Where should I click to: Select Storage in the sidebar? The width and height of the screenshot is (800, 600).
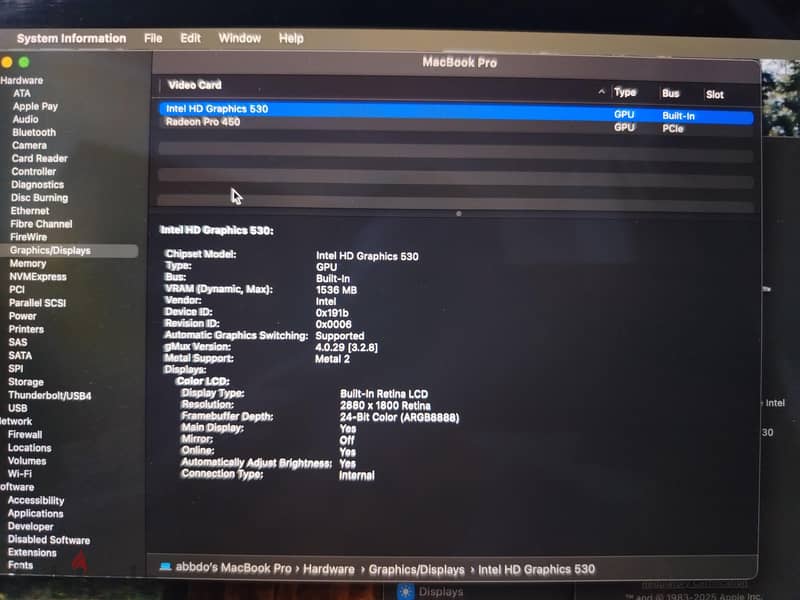point(26,382)
